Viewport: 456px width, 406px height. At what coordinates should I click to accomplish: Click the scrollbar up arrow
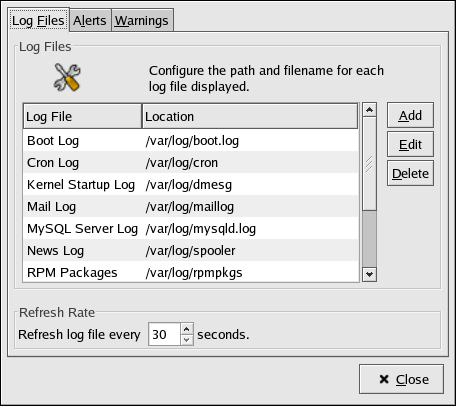point(369,110)
